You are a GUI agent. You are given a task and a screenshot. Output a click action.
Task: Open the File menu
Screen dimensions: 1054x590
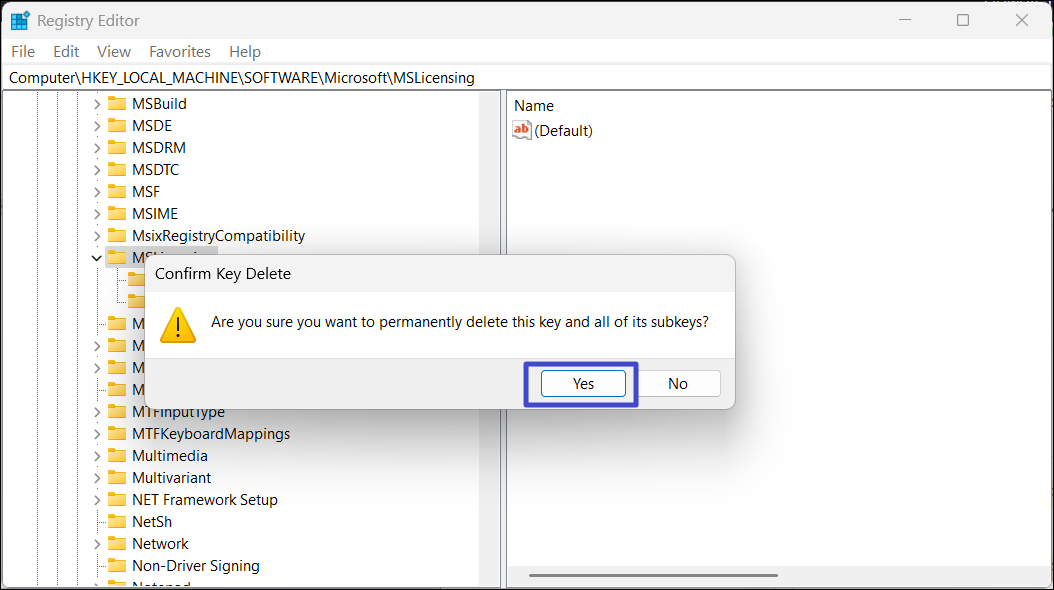pos(23,52)
